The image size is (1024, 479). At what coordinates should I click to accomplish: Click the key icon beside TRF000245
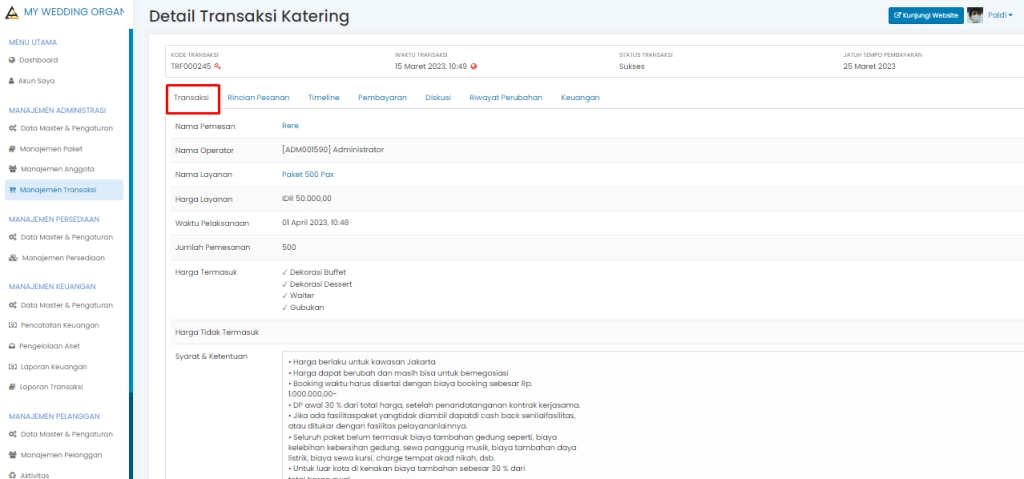217,66
